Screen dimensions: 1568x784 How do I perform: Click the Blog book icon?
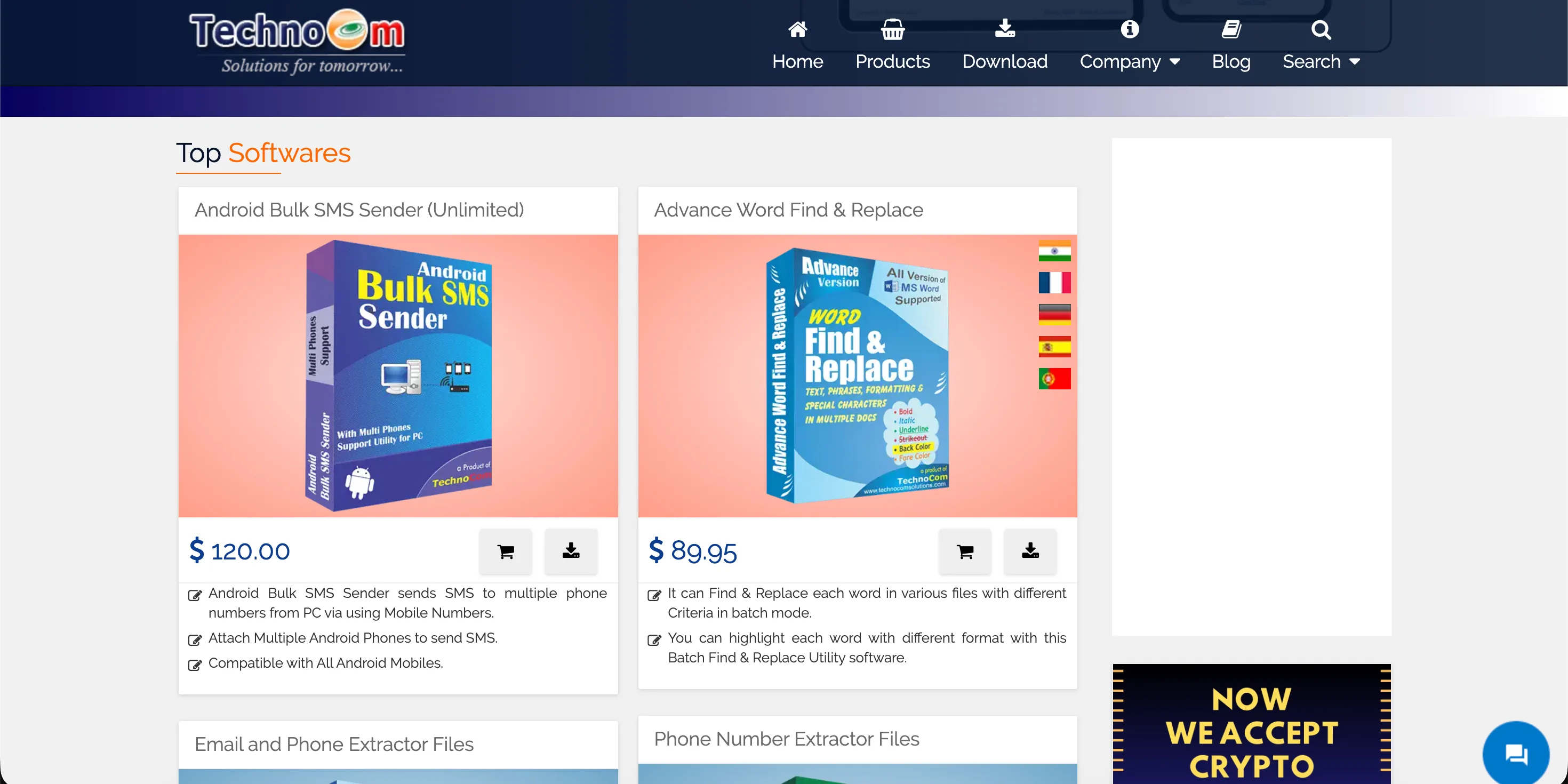coord(1231,29)
